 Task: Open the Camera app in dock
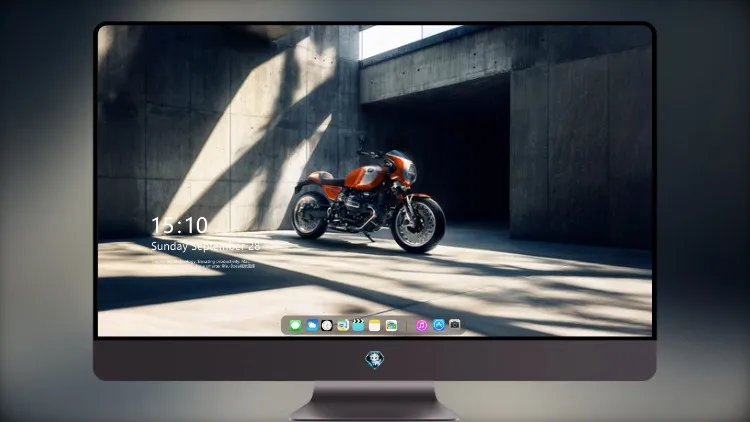pos(454,324)
